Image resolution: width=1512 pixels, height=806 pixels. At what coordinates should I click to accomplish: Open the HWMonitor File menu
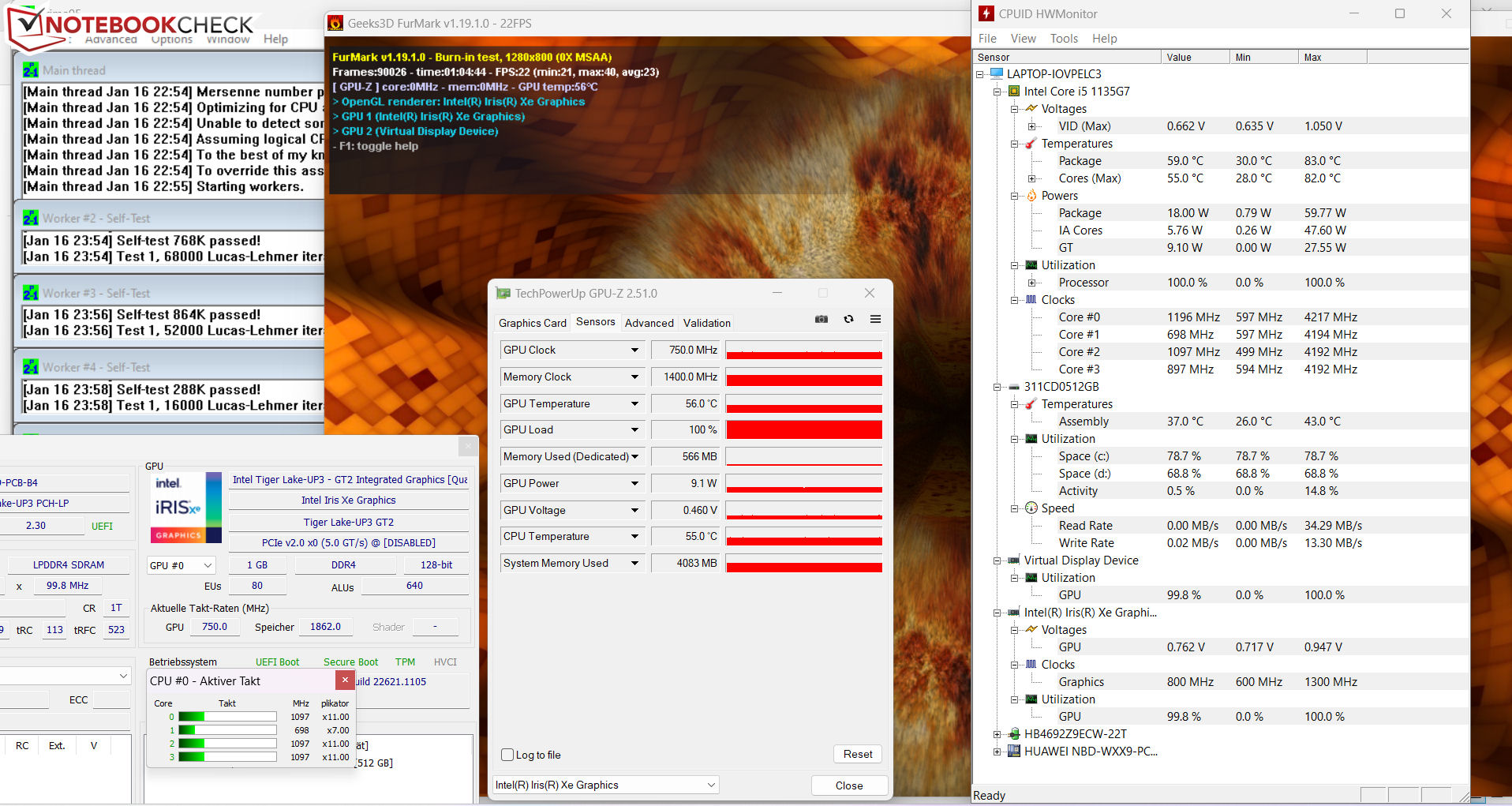click(987, 38)
